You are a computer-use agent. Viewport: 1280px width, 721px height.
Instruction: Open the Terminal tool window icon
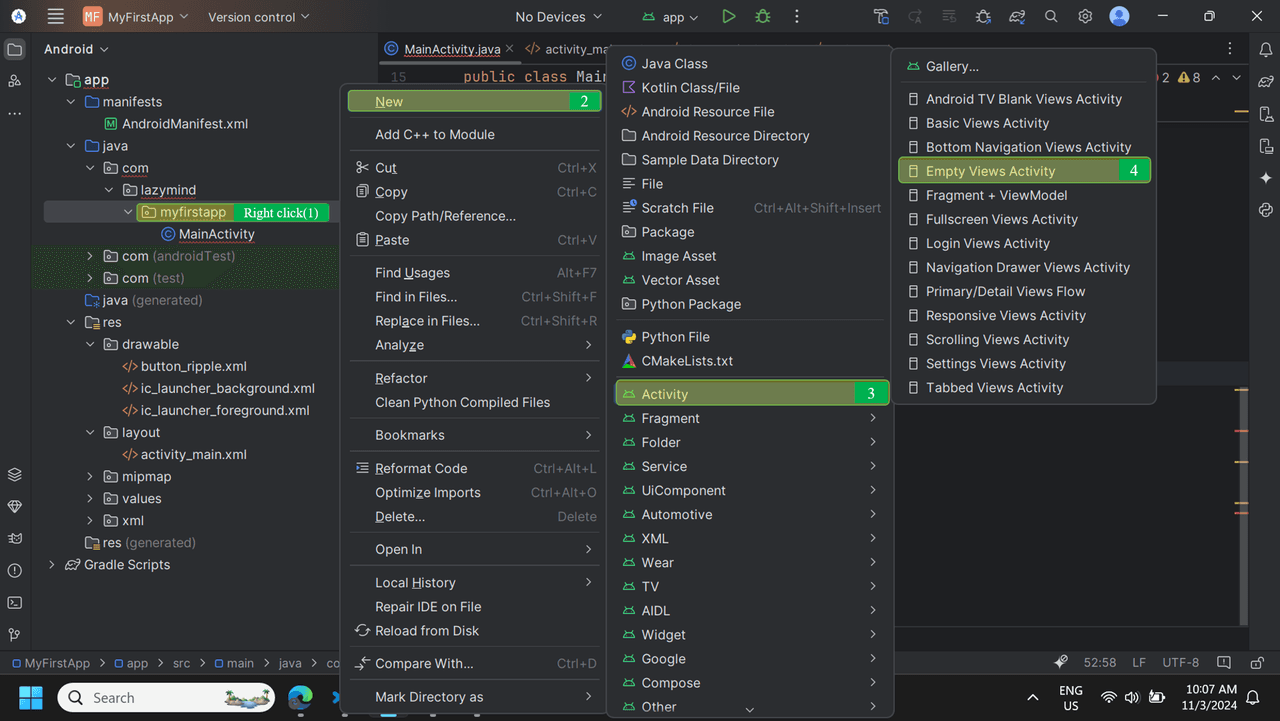14,603
